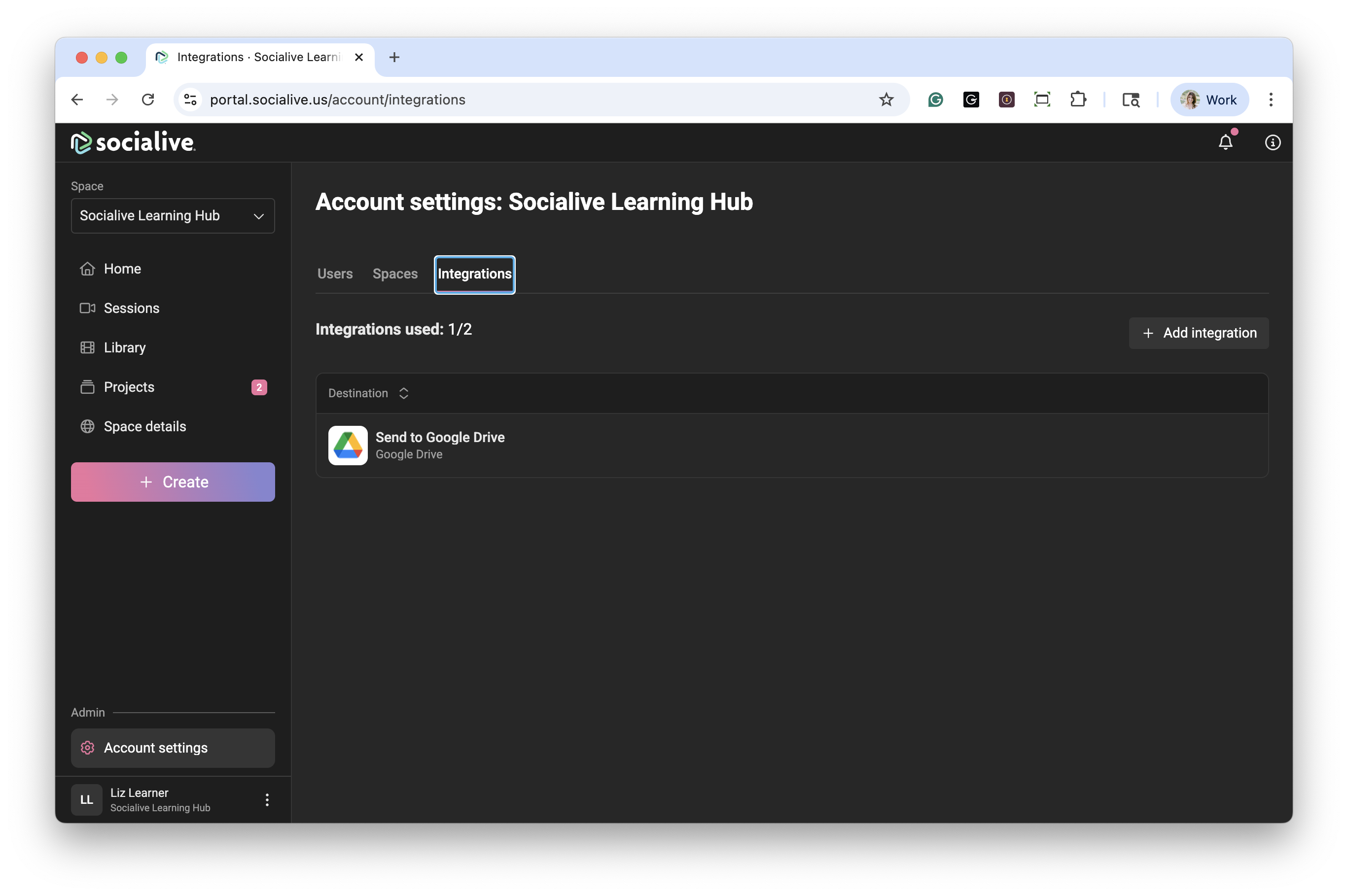Open Projects in the sidebar

tap(129, 387)
